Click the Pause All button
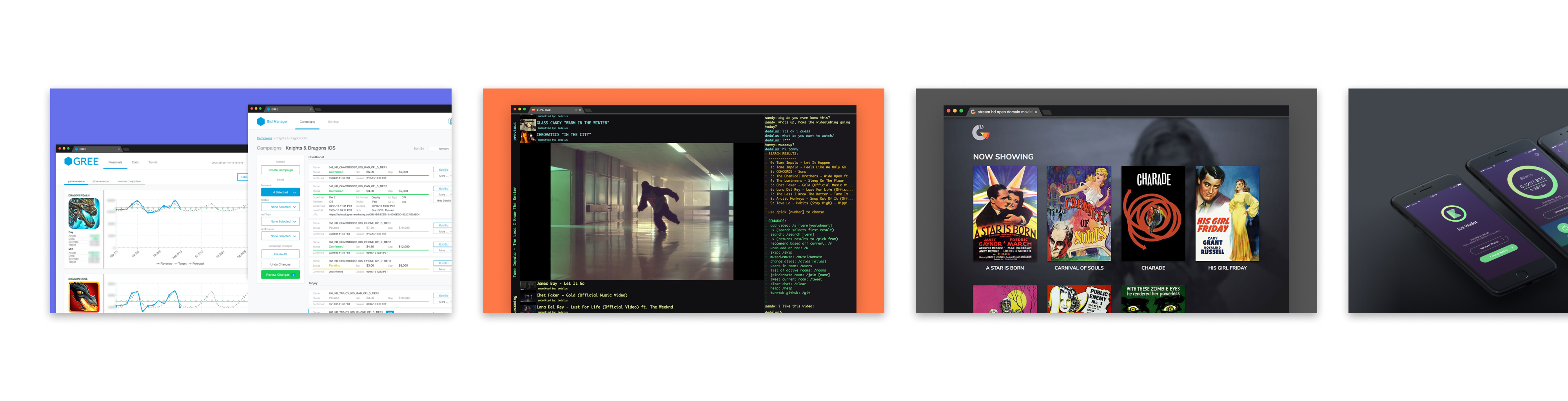Screen dimensions: 1568x401 [280, 254]
